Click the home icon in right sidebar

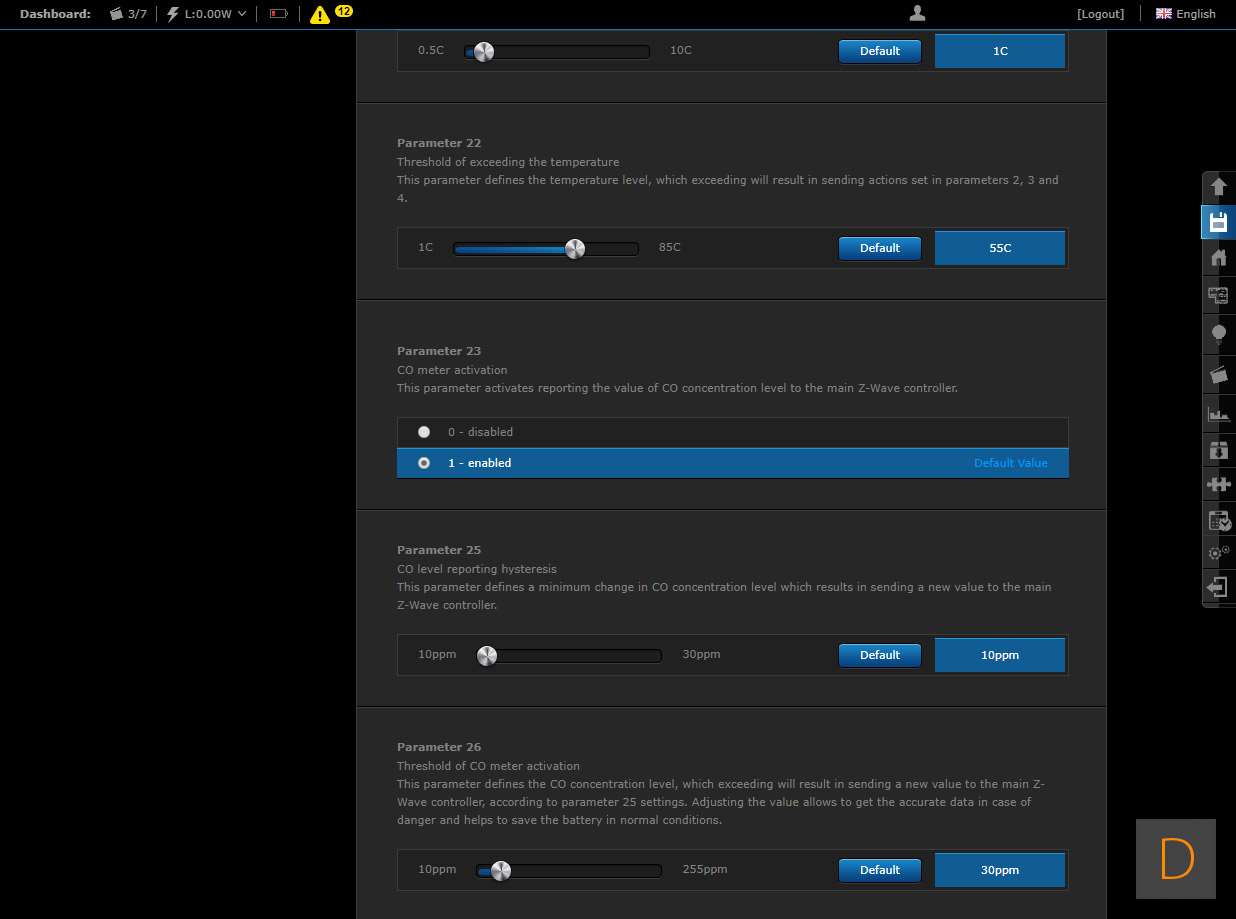click(1218, 258)
